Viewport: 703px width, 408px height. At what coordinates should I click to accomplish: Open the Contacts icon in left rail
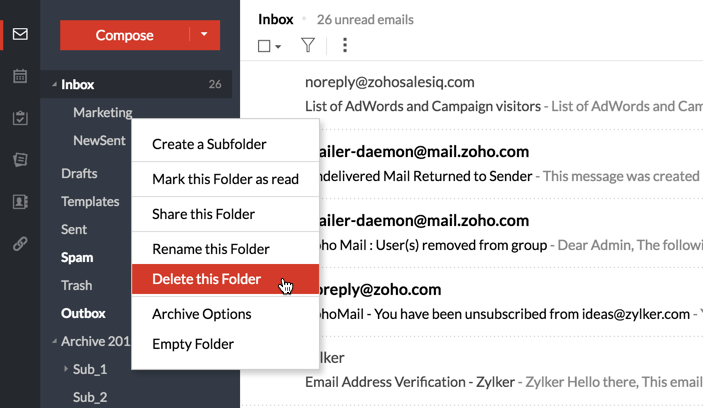coord(20,202)
